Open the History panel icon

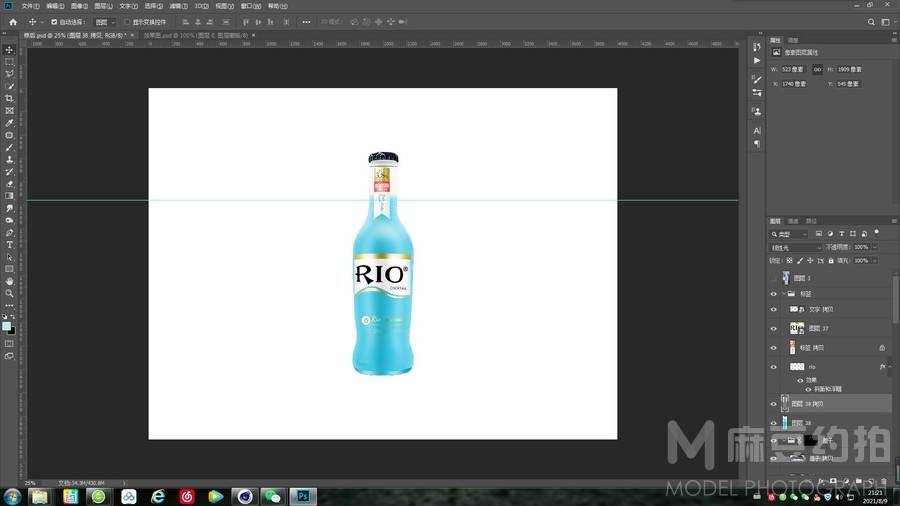coord(757,47)
